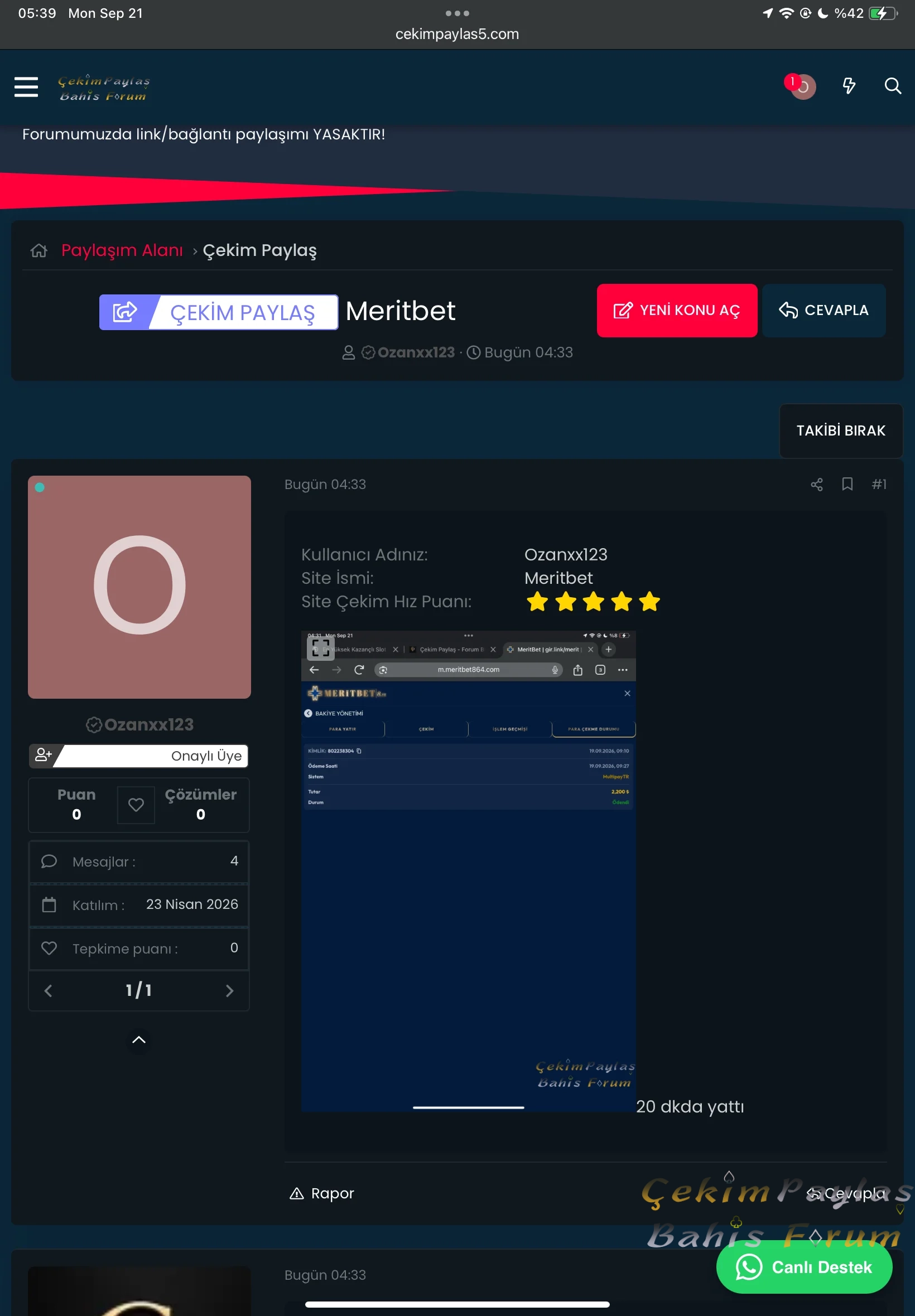Click the link-sharing ban notice text
The width and height of the screenshot is (915, 1316).
coord(204,134)
